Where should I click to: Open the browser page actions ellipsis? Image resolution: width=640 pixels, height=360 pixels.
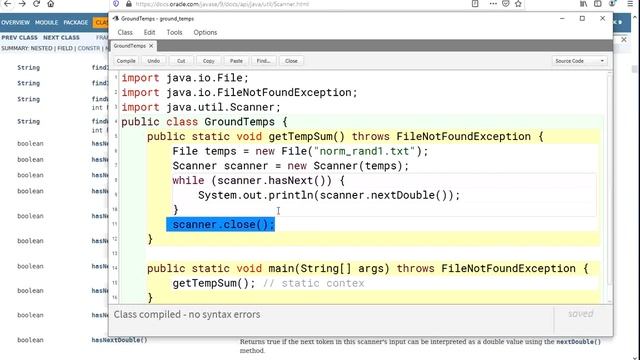[x=493, y=4]
